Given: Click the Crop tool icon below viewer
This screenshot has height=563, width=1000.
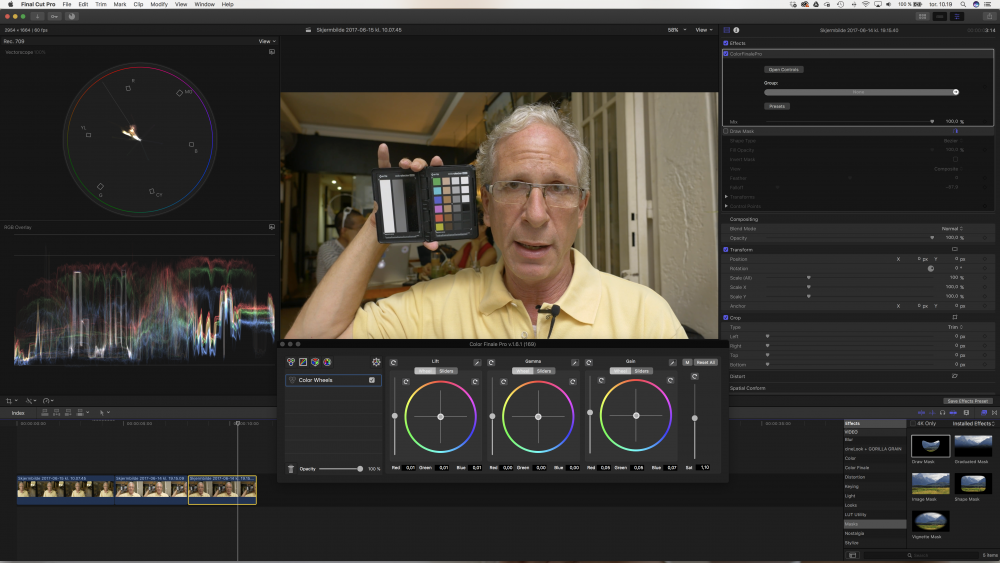Looking at the screenshot, I should click(9, 401).
